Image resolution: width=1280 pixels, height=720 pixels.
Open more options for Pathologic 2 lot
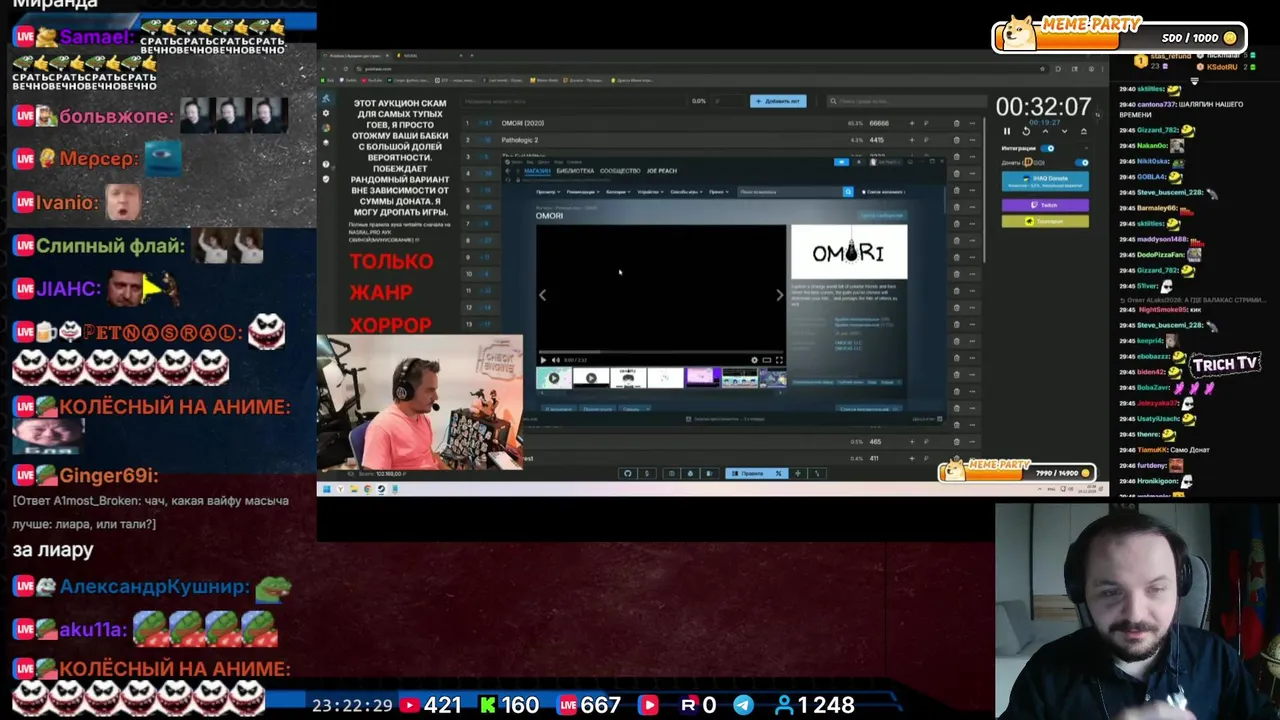coord(971,140)
